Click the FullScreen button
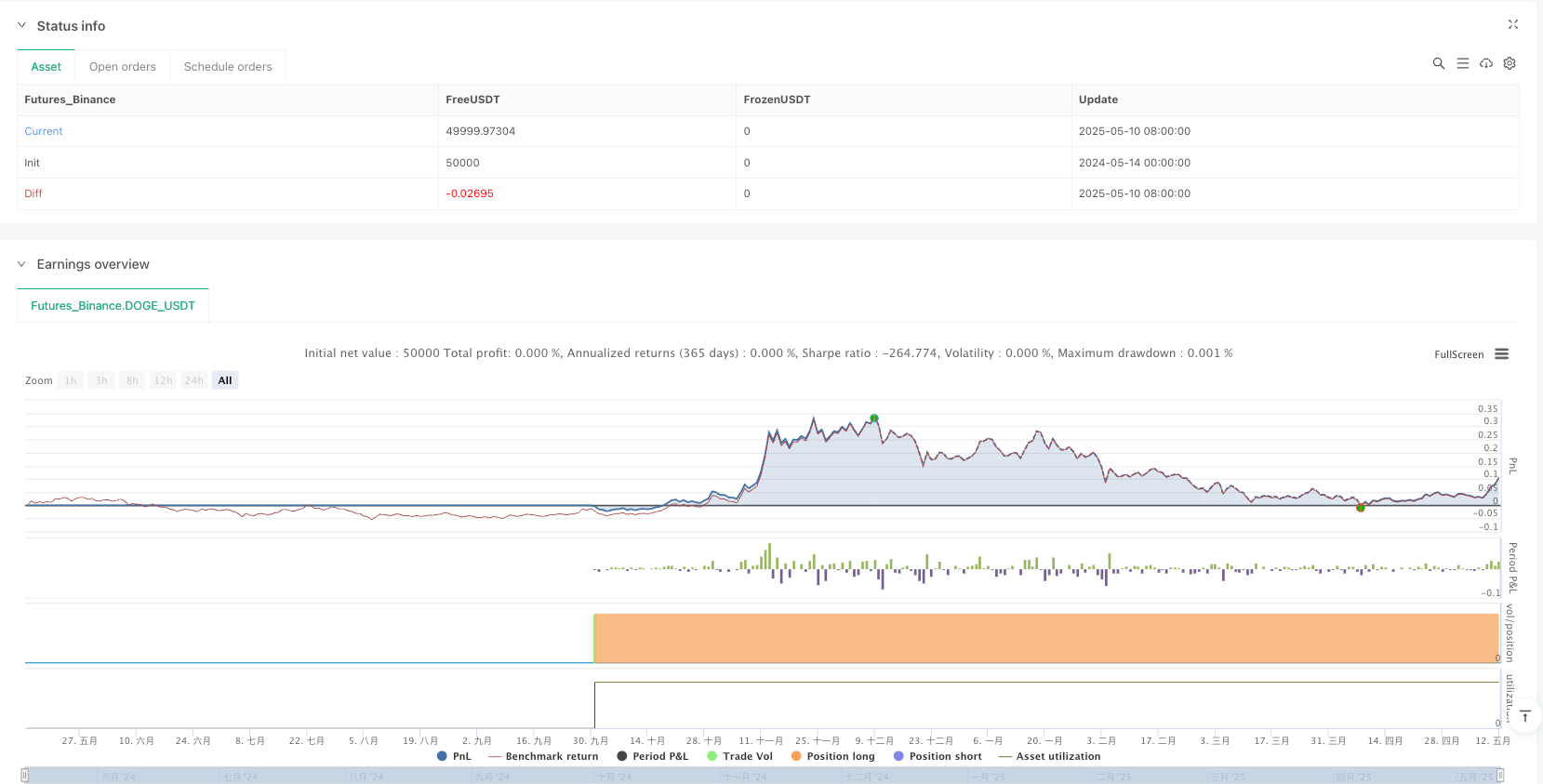 pyautogui.click(x=1458, y=354)
